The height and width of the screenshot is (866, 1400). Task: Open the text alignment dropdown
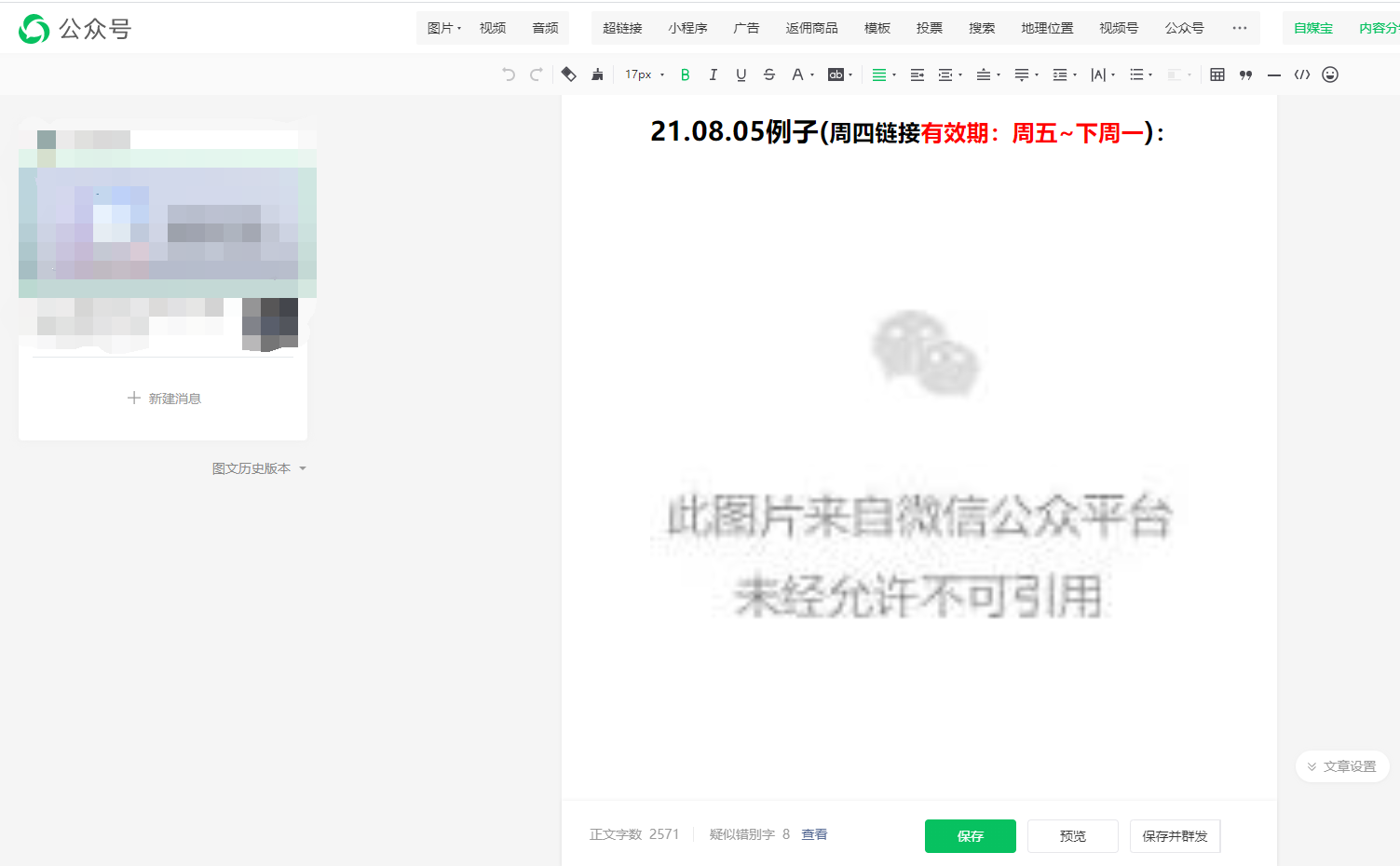click(883, 74)
